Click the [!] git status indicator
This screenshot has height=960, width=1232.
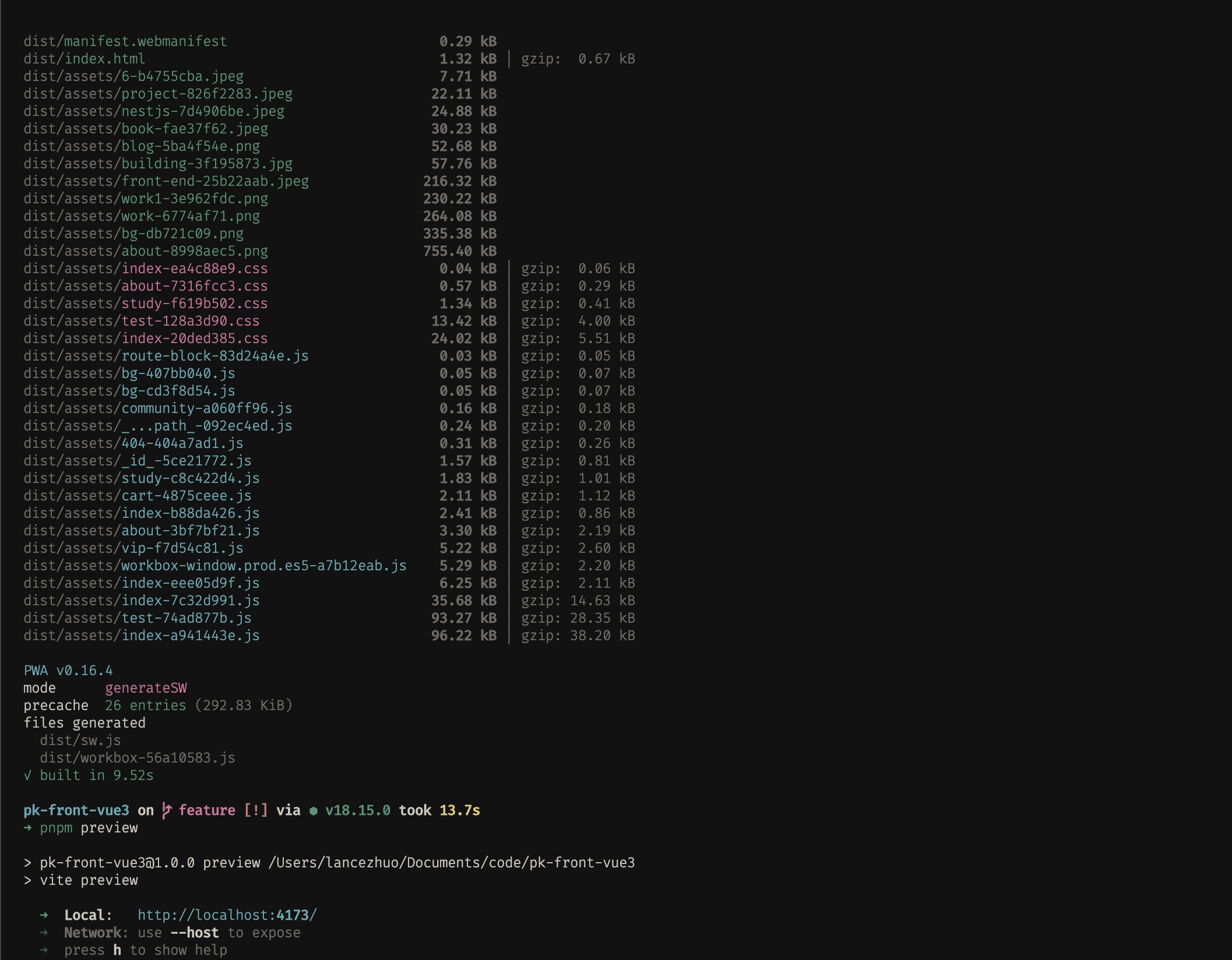(256, 810)
